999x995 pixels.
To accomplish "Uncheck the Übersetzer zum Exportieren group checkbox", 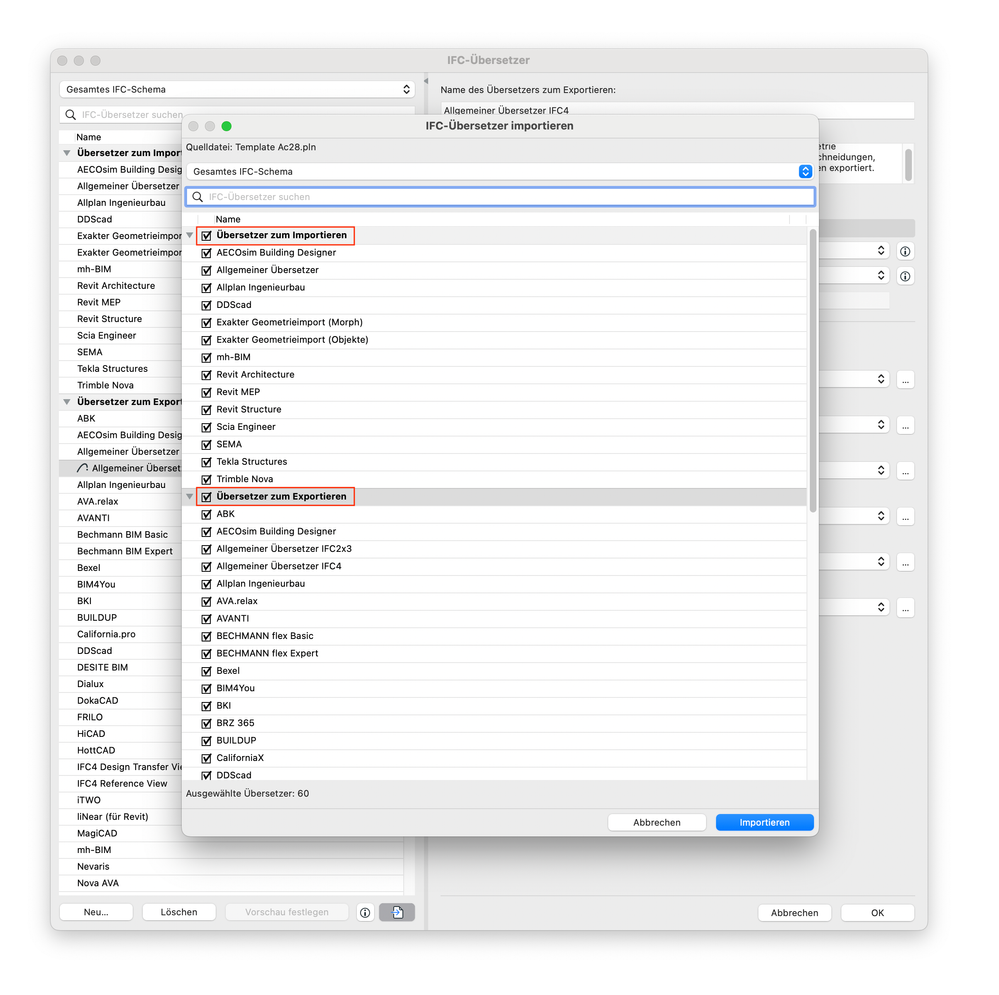I will pos(206,497).
